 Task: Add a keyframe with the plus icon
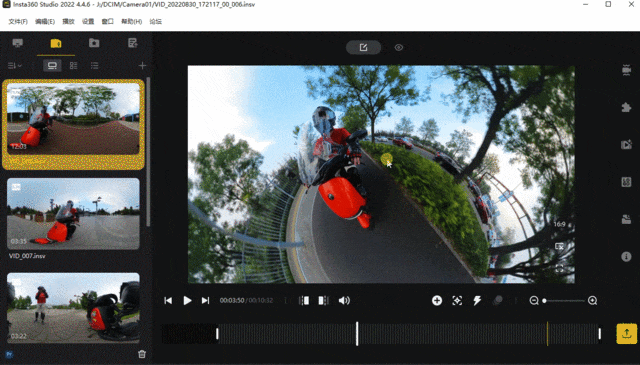437,300
